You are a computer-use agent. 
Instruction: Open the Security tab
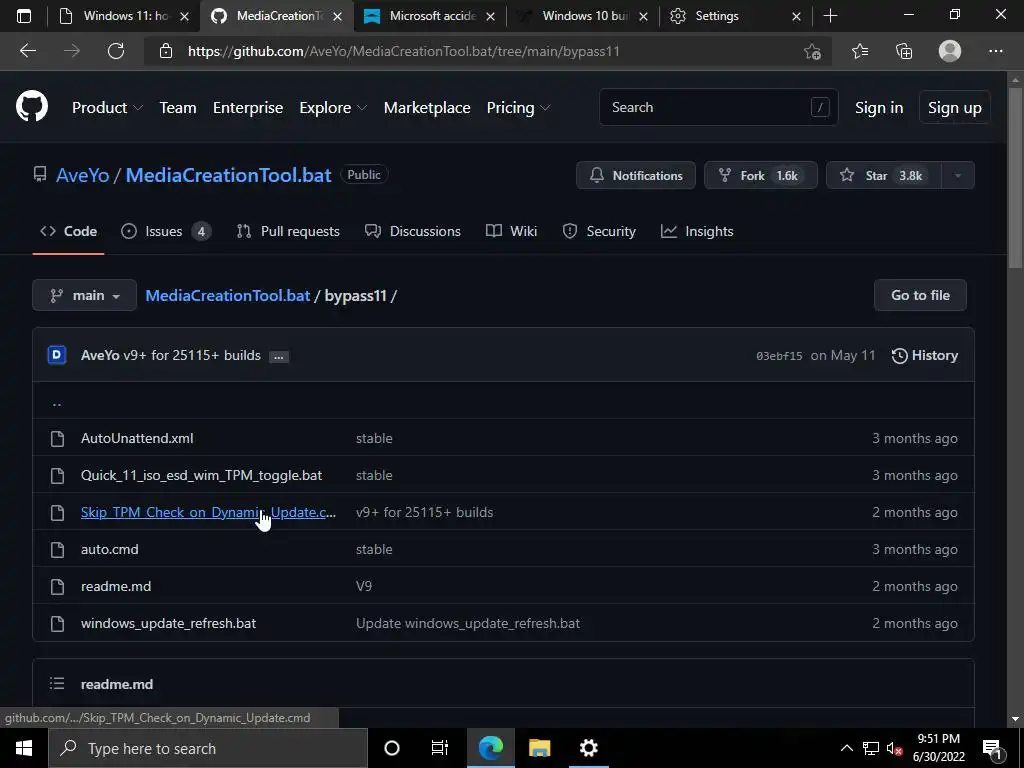(599, 231)
